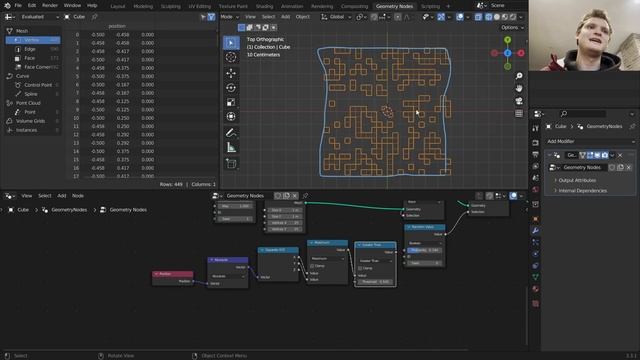Viewport: 640px width, 360px height.
Task: Select the Rotate tool in viewport
Action: 231,88
